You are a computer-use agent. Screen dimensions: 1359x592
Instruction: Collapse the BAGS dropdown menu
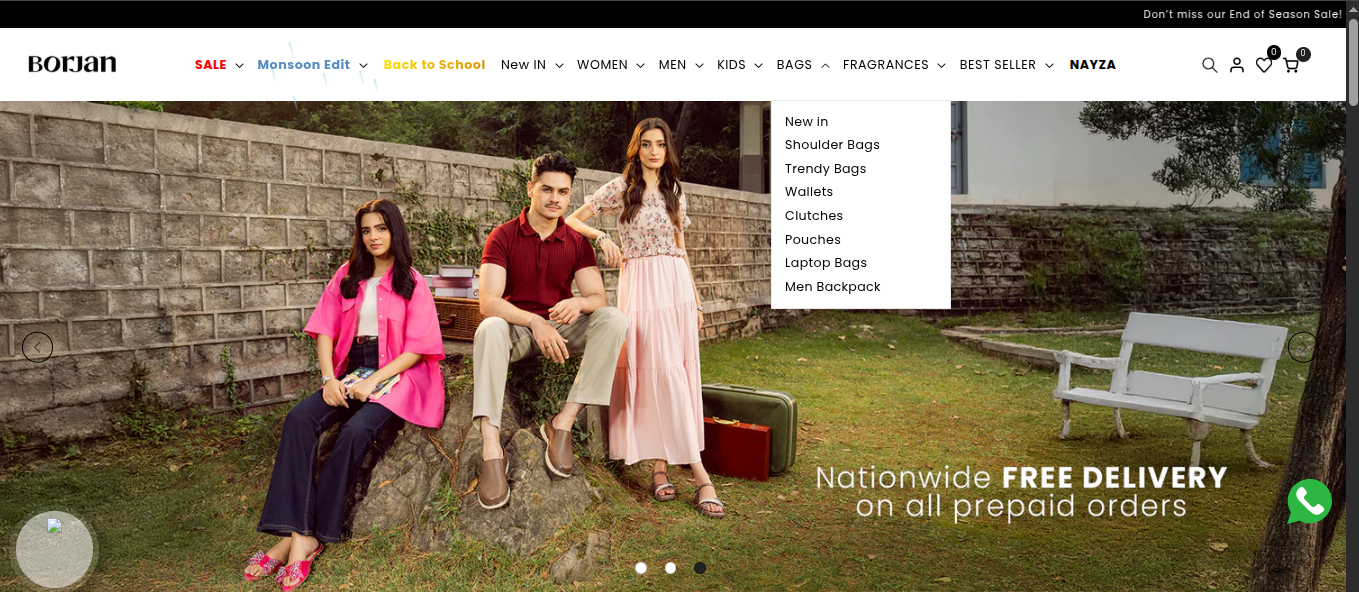[803, 65]
